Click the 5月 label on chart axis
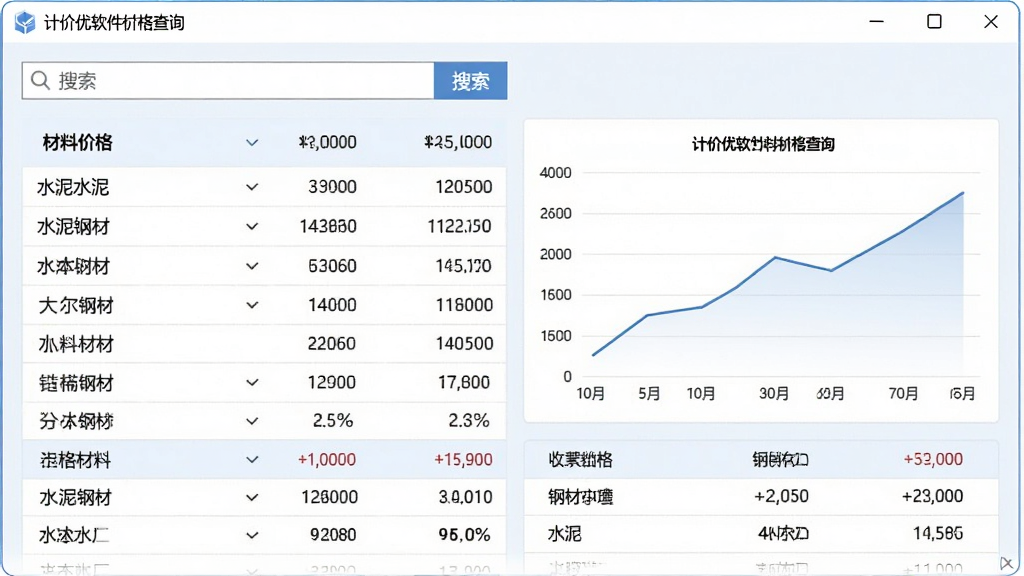Image resolution: width=1024 pixels, height=576 pixels. (x=649, y=394)
